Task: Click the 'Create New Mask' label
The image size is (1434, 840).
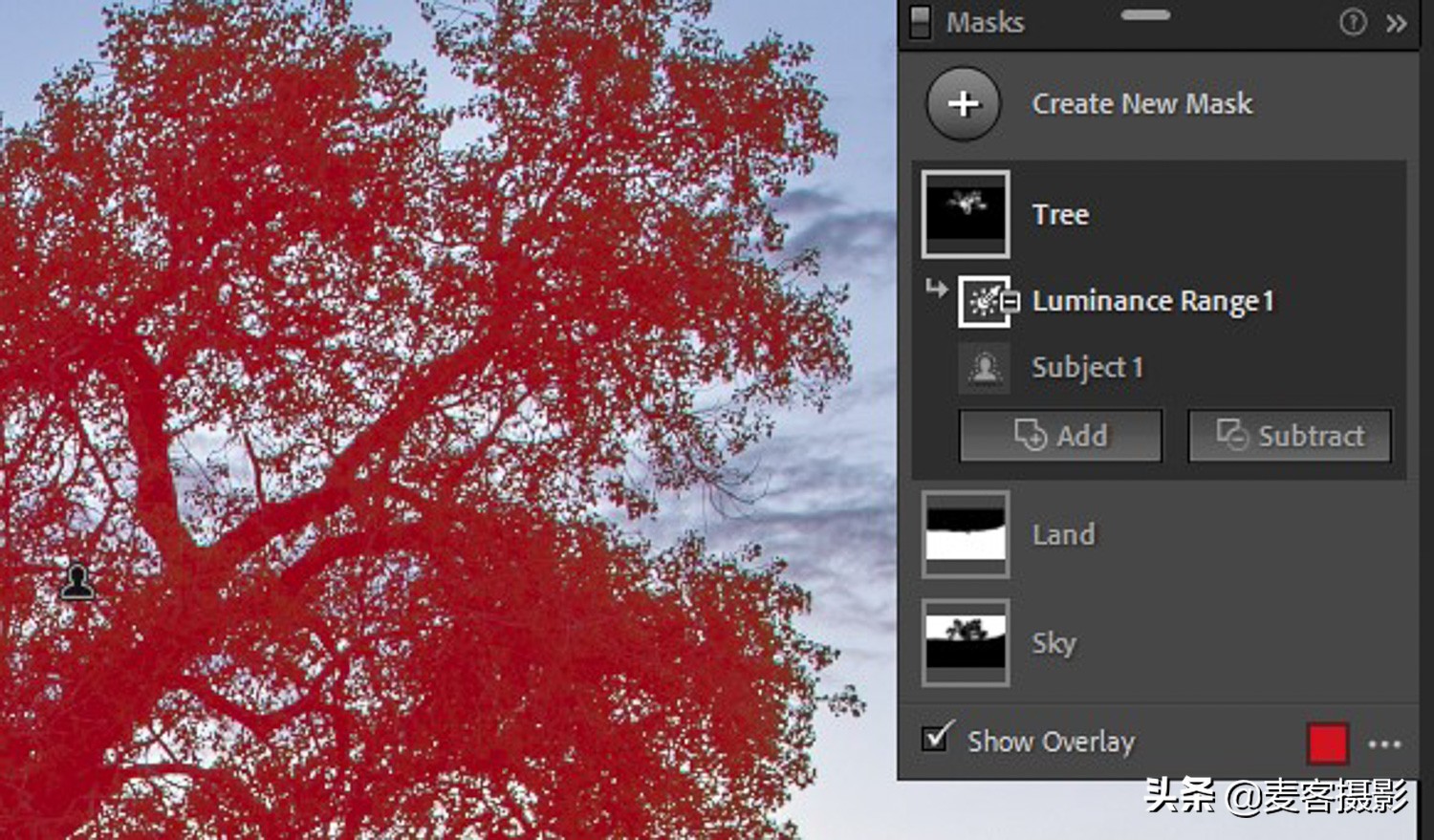Action: click(1141, 103)
